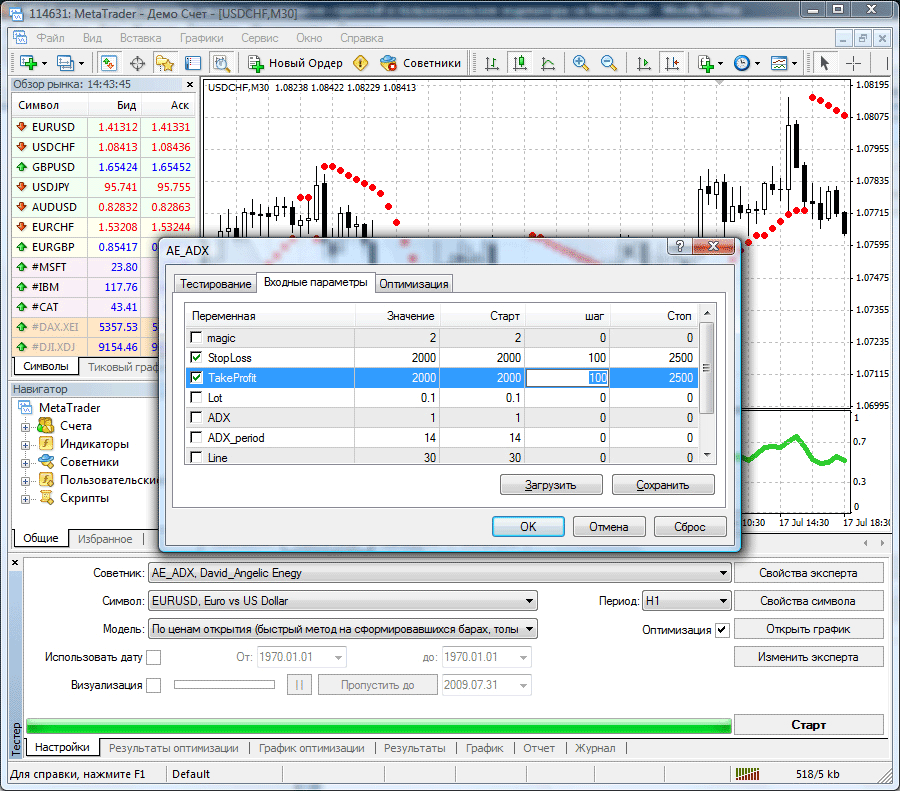Click the visualization speed slider
Screen dimensions: 900x791
[x=224, y=684]
